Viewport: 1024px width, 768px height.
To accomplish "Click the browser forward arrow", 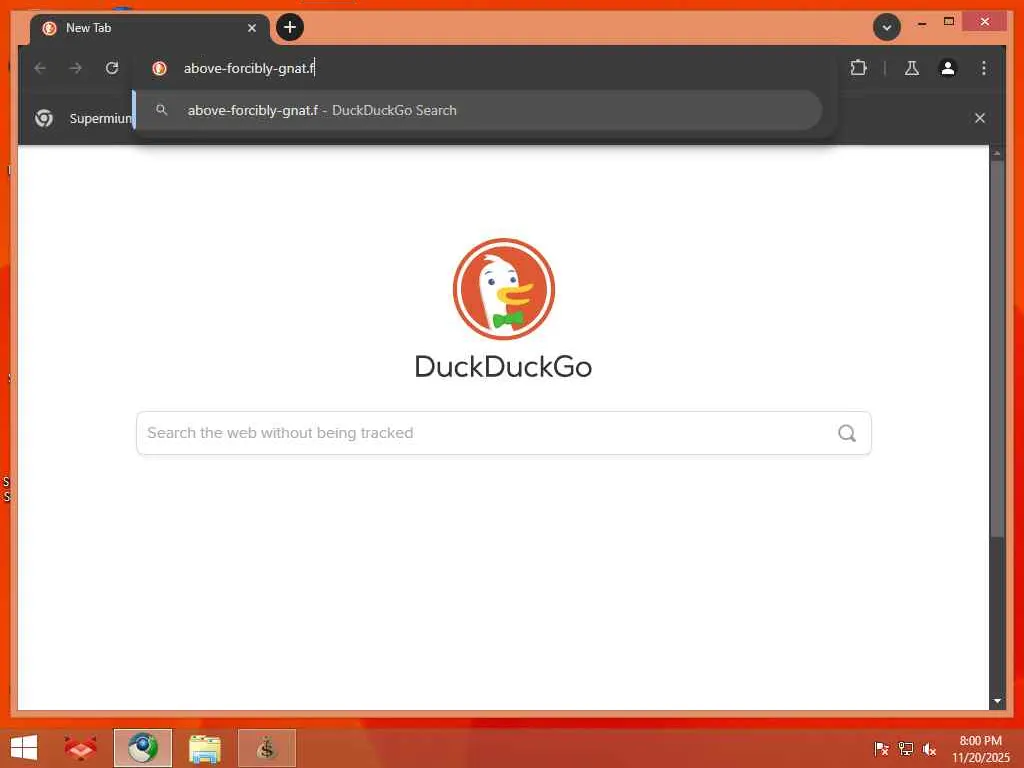I will [x=76, y=68].
